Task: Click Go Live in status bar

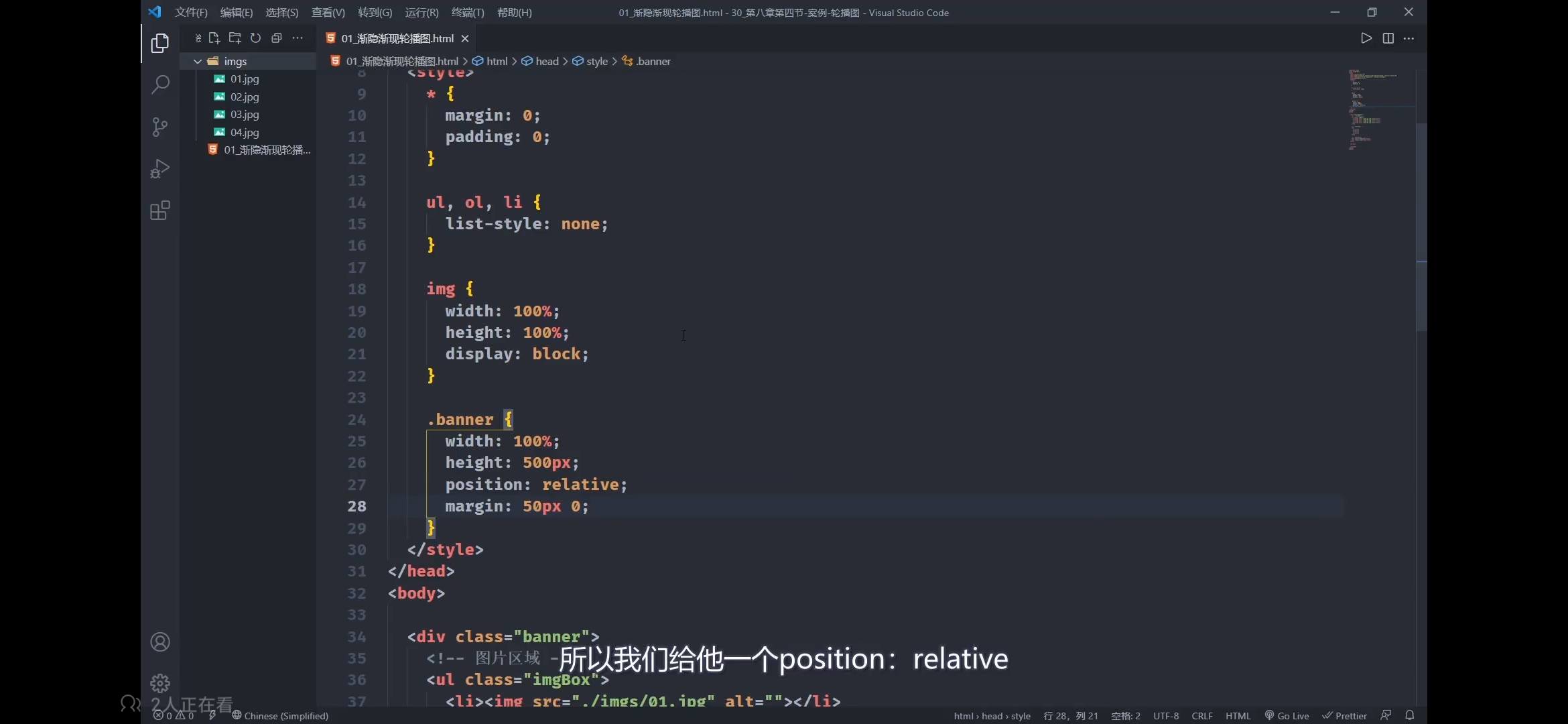Action: (x=1287, y=716)
